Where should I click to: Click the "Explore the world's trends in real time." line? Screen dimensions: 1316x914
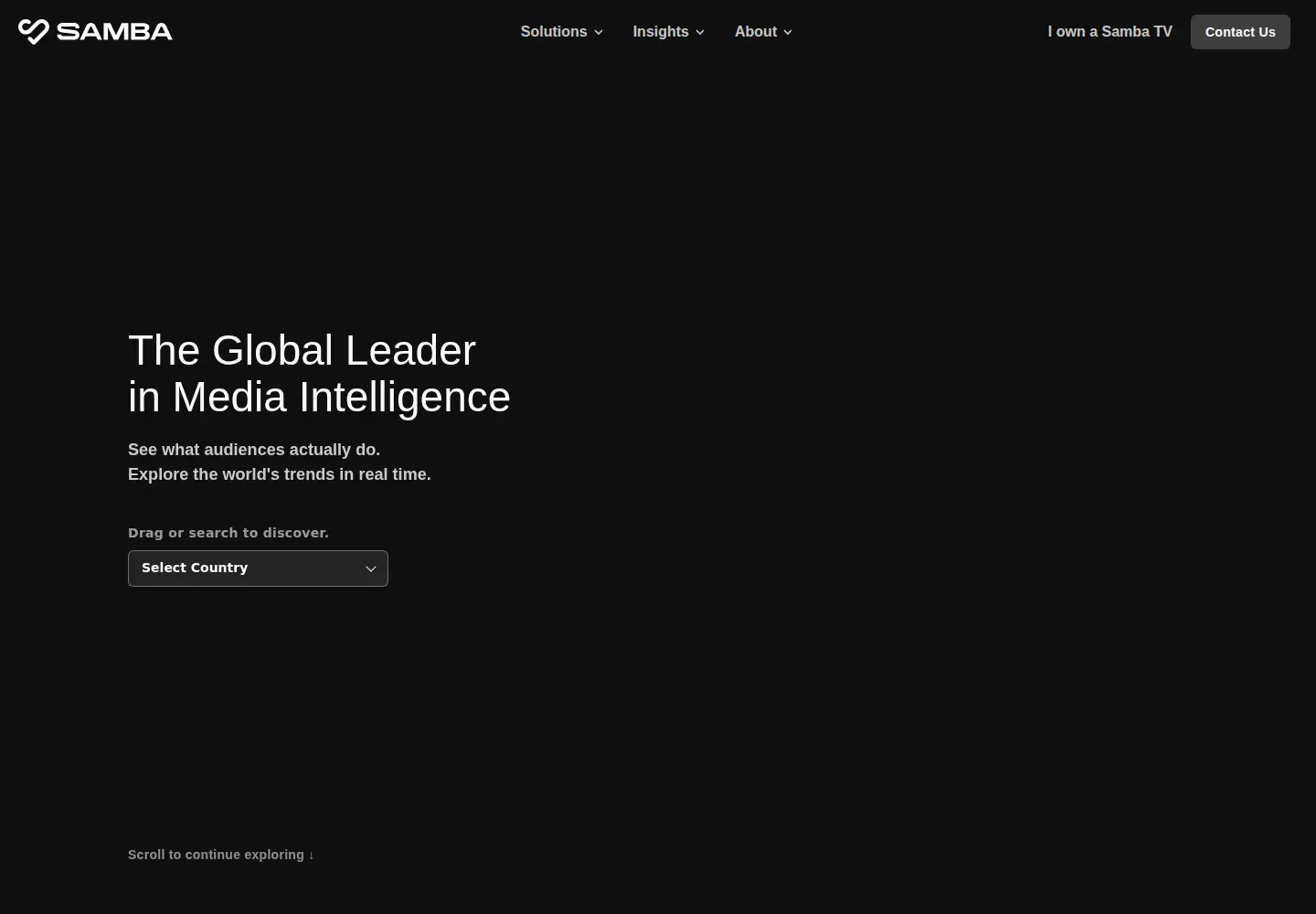click(x=280, y=474)
